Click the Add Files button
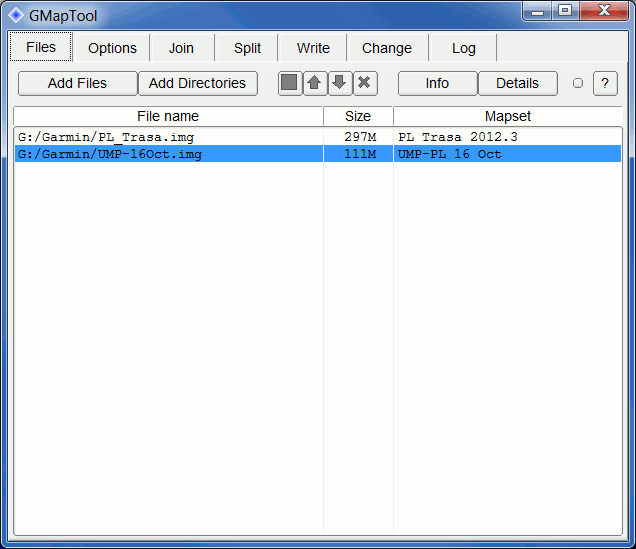This screenshot has width=636, height=549. tap(77, 84)
